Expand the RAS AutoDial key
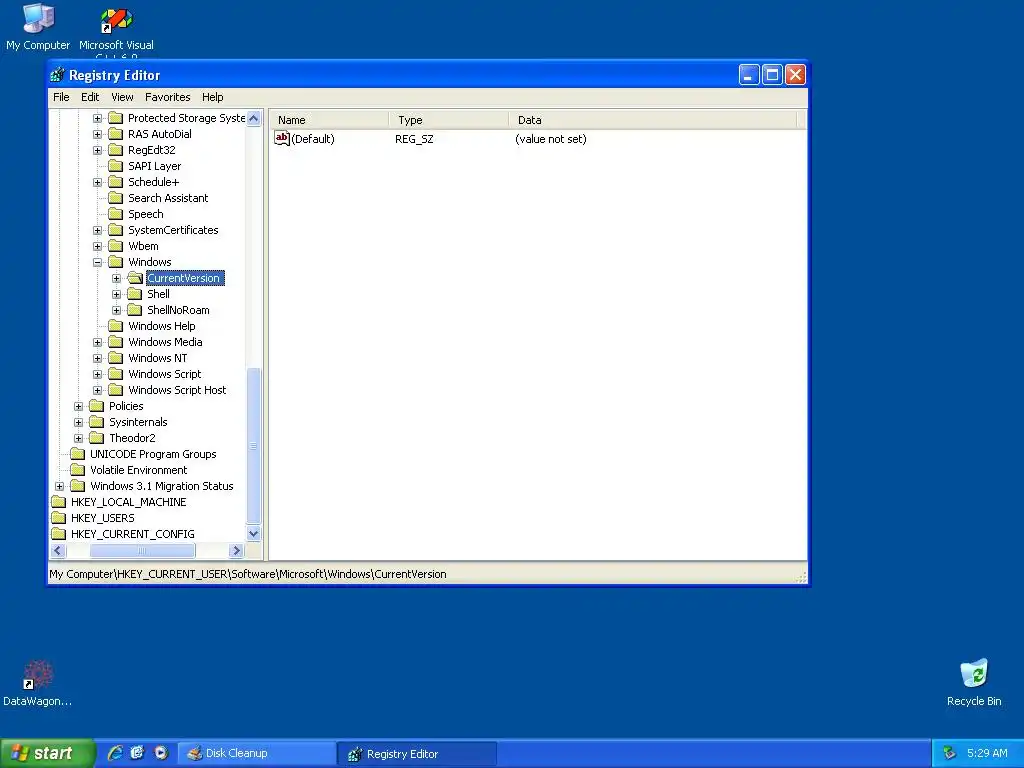Viewport: 1024px width, 768px height. pyautogui.click(x=97, y=135)
